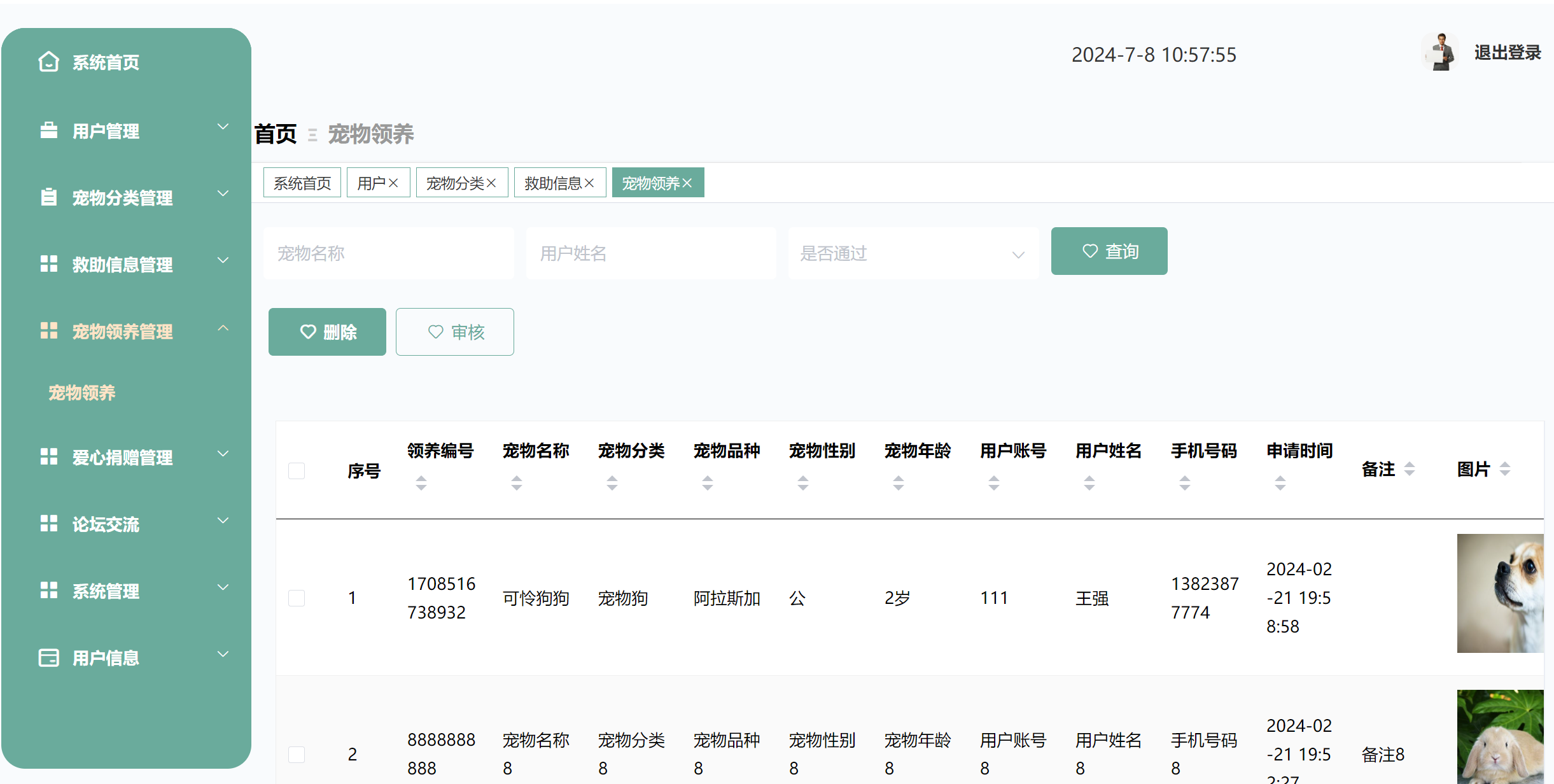Click the card icon beside 用户信息

coord(48,657)
